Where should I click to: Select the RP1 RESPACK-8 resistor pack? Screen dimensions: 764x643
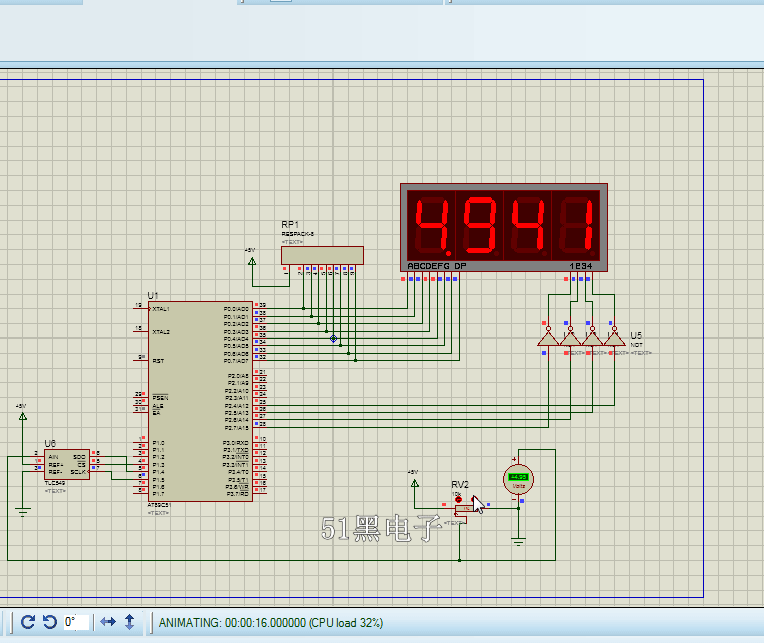(x=322, y=255)
